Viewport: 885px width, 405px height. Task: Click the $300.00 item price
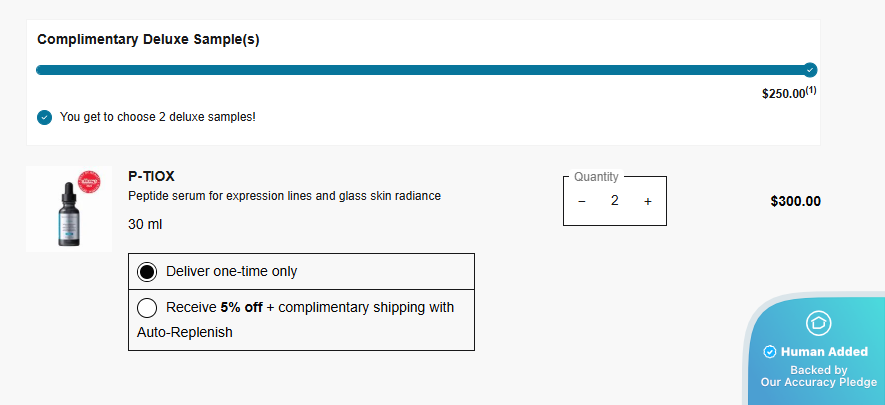(x=795, y=201)
